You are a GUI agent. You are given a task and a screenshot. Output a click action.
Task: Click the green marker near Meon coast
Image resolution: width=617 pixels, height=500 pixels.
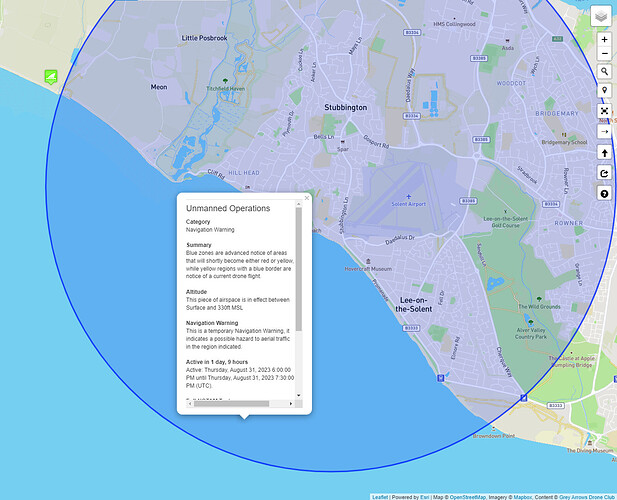tap(51, 77)
